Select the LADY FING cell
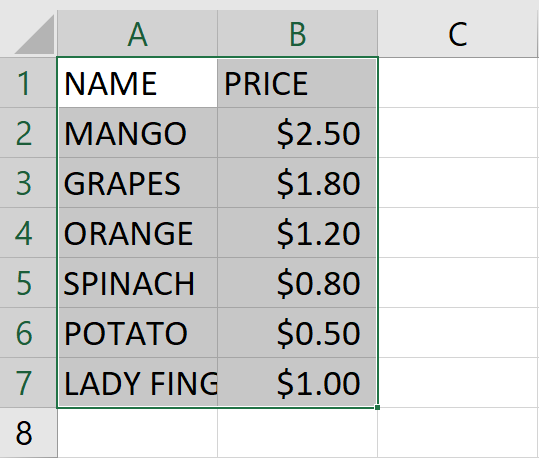Screen dimensions: 539x458 (138, 382)
